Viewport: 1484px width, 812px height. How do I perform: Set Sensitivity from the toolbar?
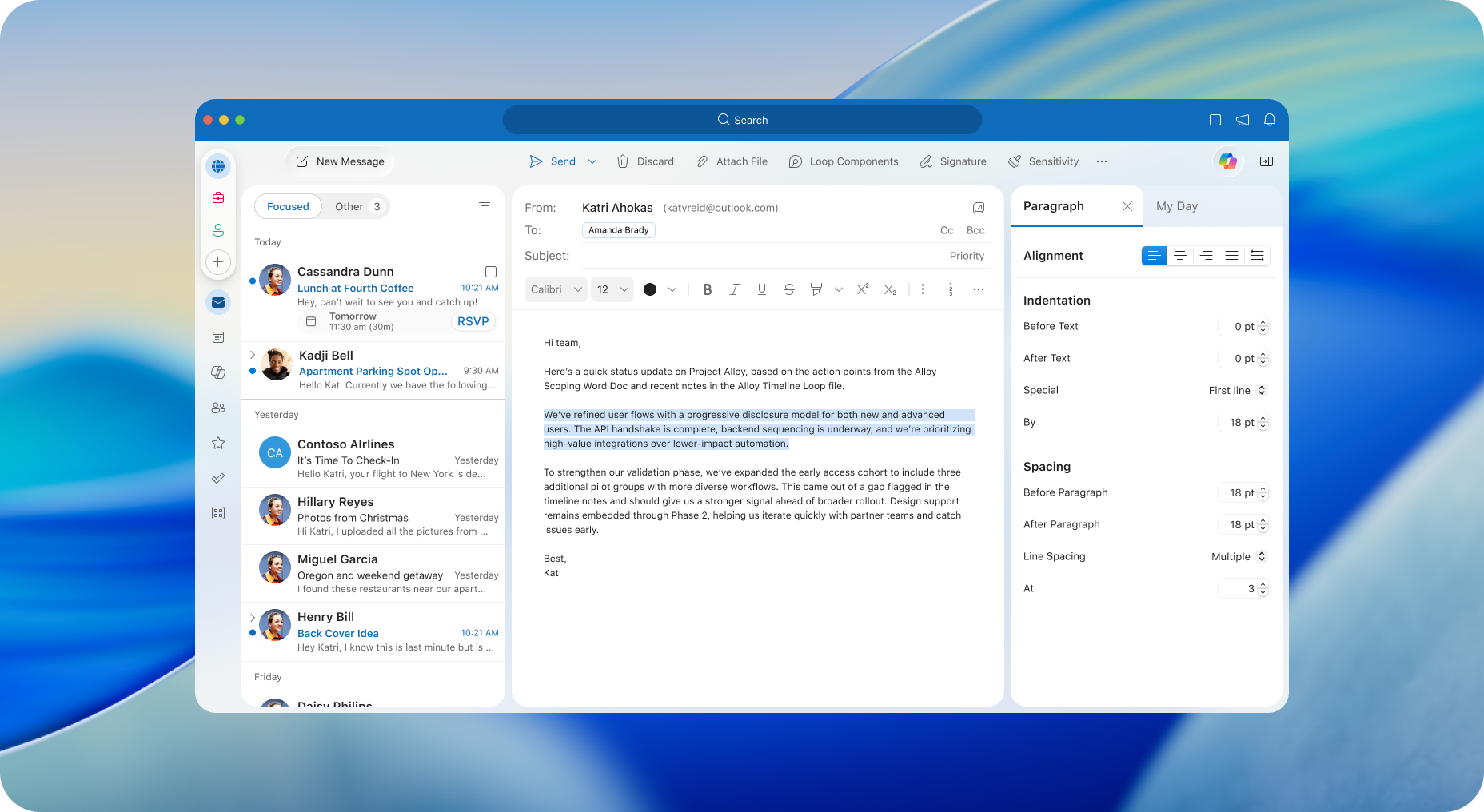[x=1043, y=161]
